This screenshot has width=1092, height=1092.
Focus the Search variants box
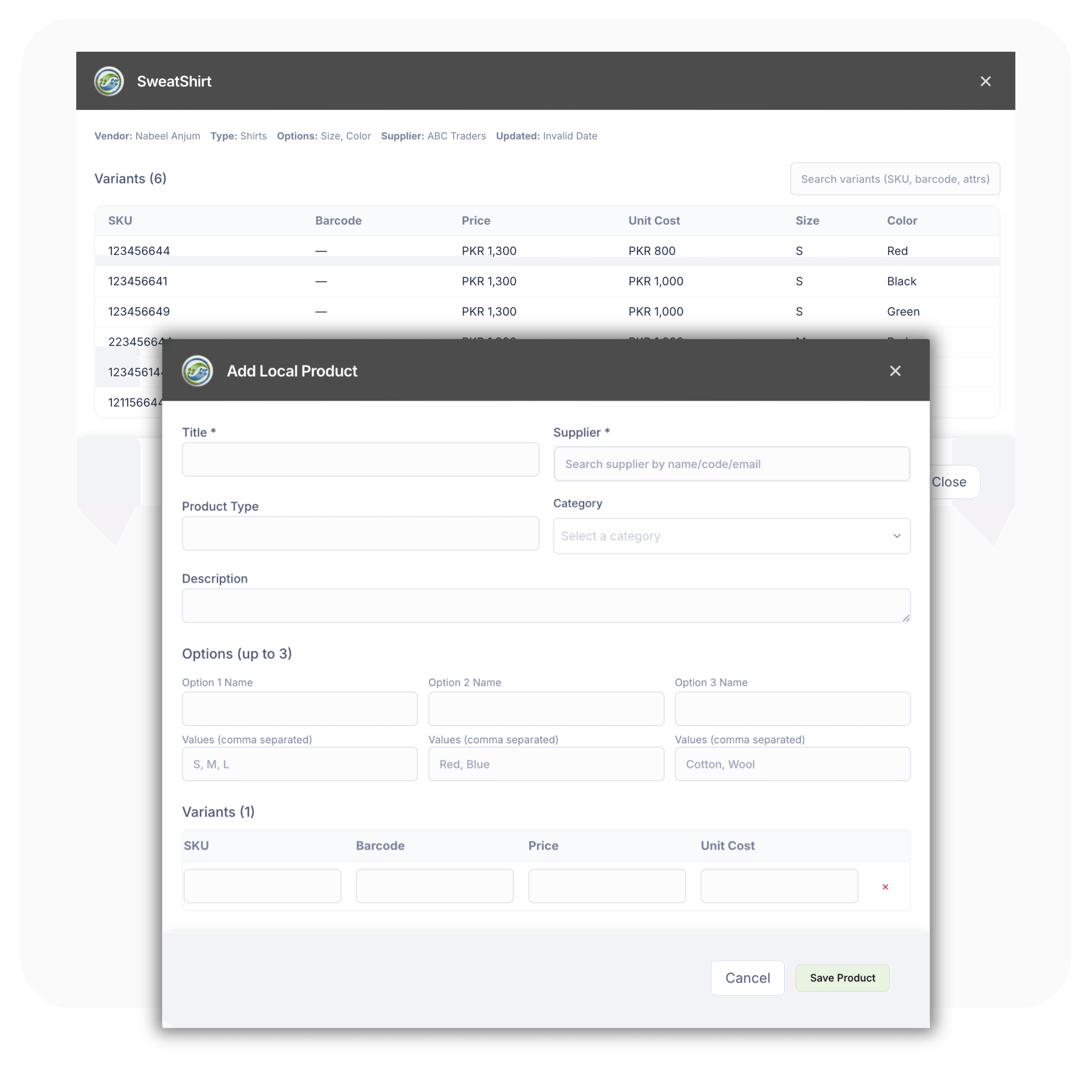(x=895, y=179)
